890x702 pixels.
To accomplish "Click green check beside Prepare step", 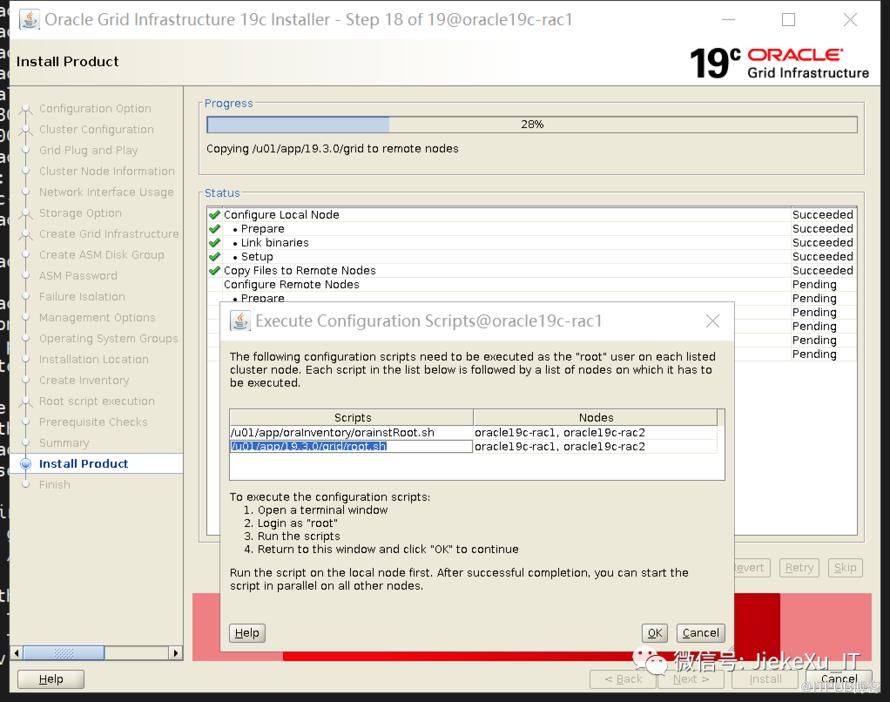I will point(214,229).
